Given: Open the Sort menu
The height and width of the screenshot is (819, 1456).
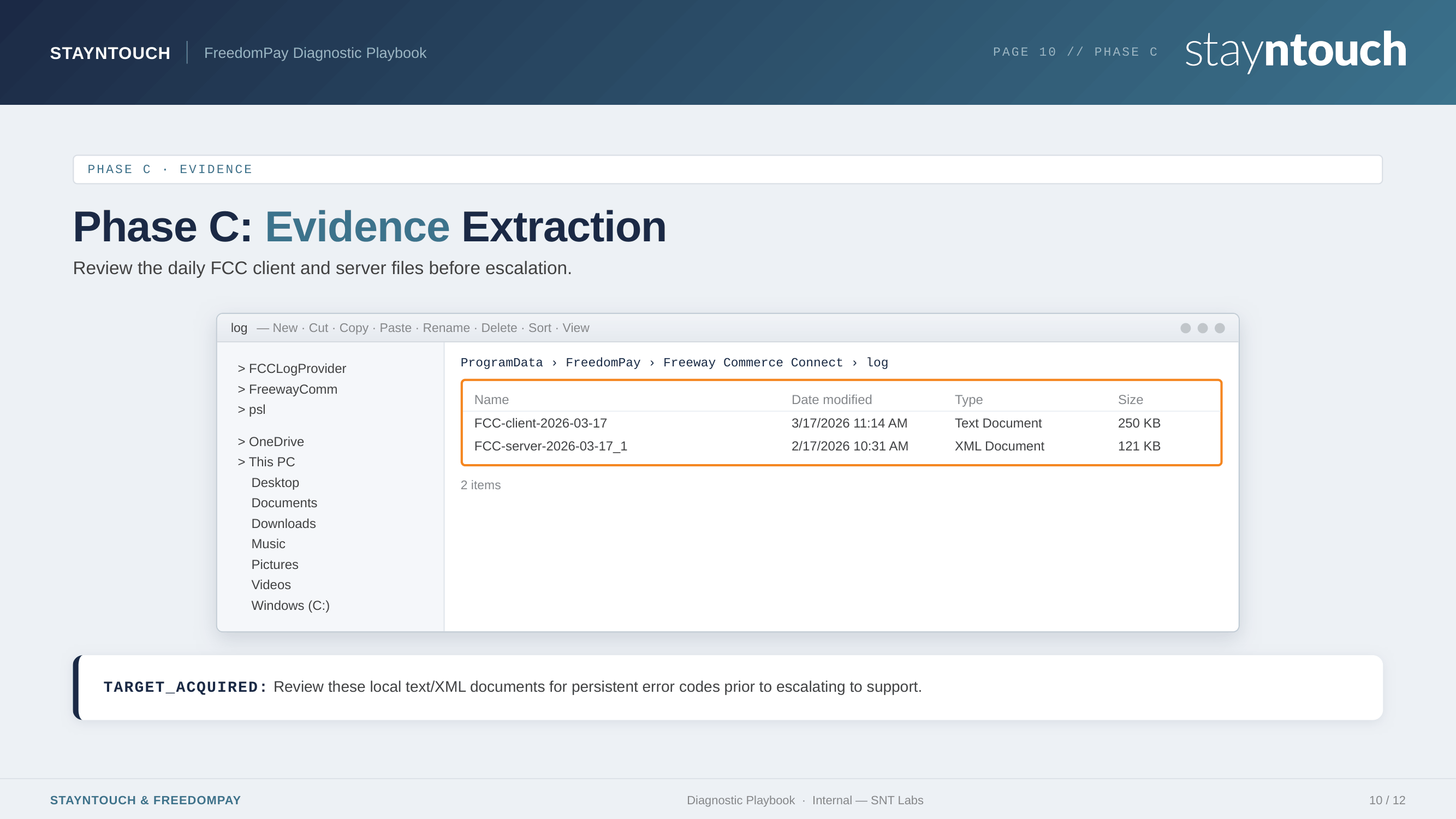Looking at the screenshot, I should point(539,328).
